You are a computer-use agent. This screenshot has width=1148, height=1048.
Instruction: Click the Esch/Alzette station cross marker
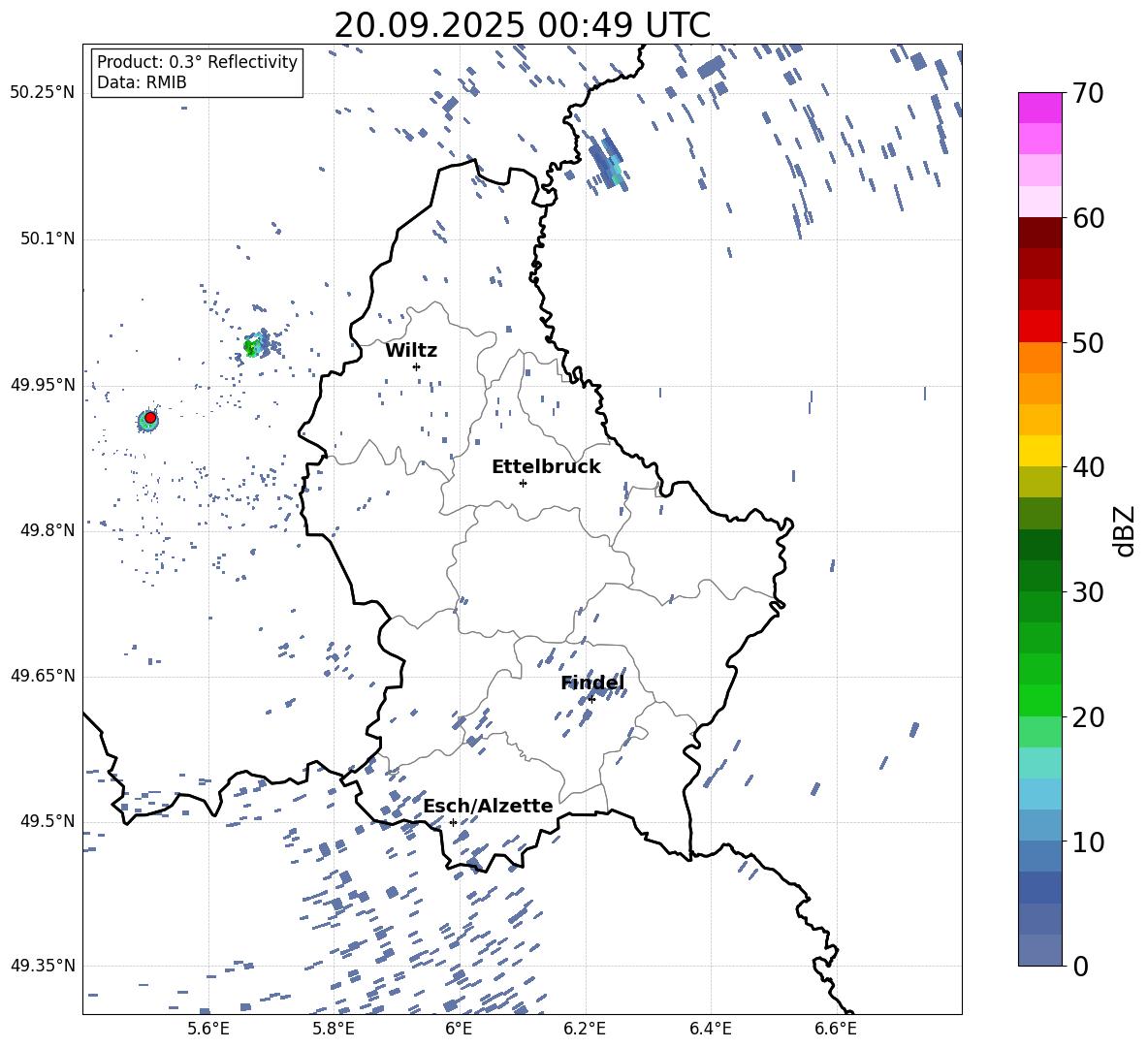(453, 822)
